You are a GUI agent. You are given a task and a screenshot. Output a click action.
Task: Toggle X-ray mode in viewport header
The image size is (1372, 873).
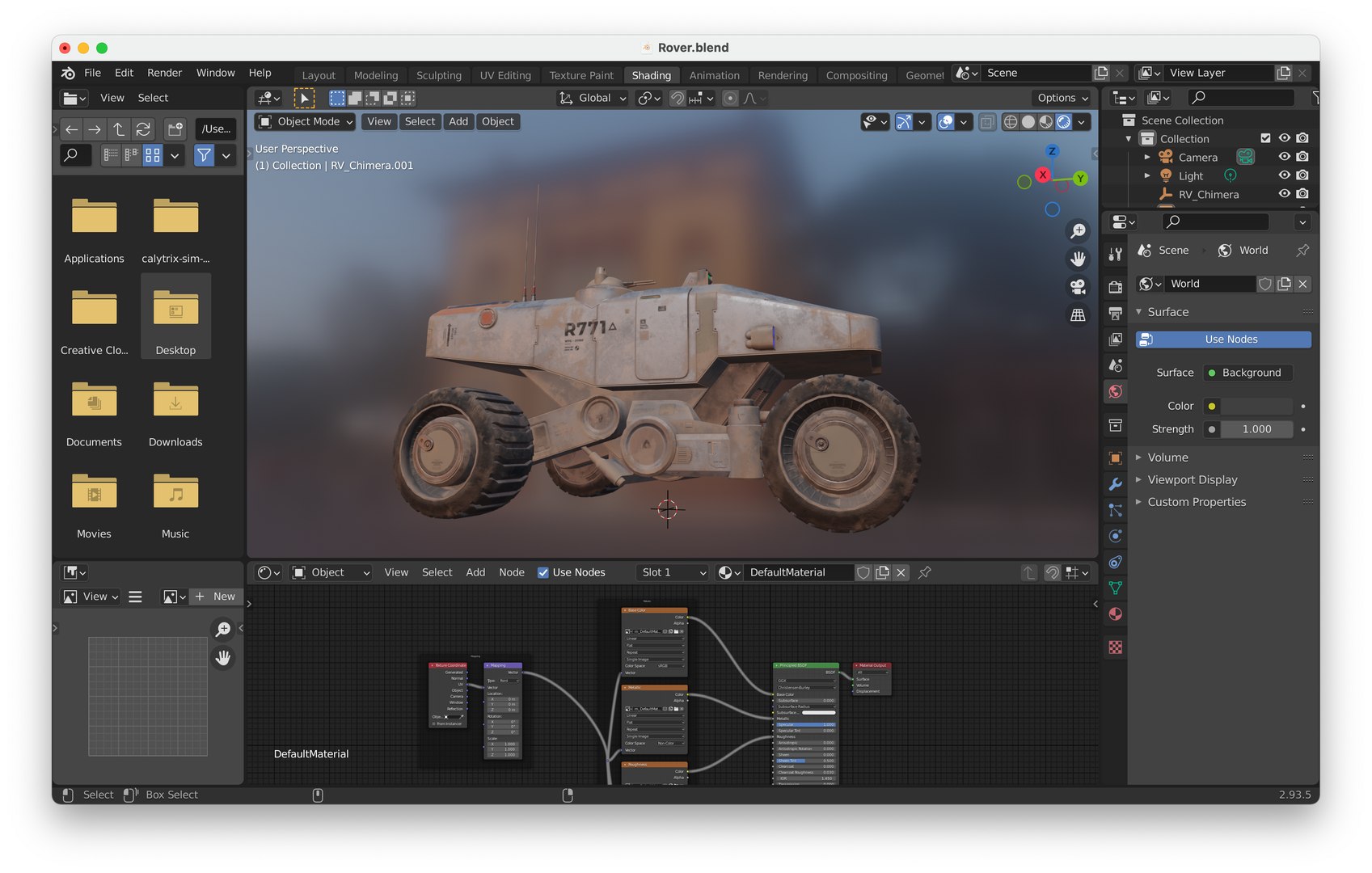987,122
